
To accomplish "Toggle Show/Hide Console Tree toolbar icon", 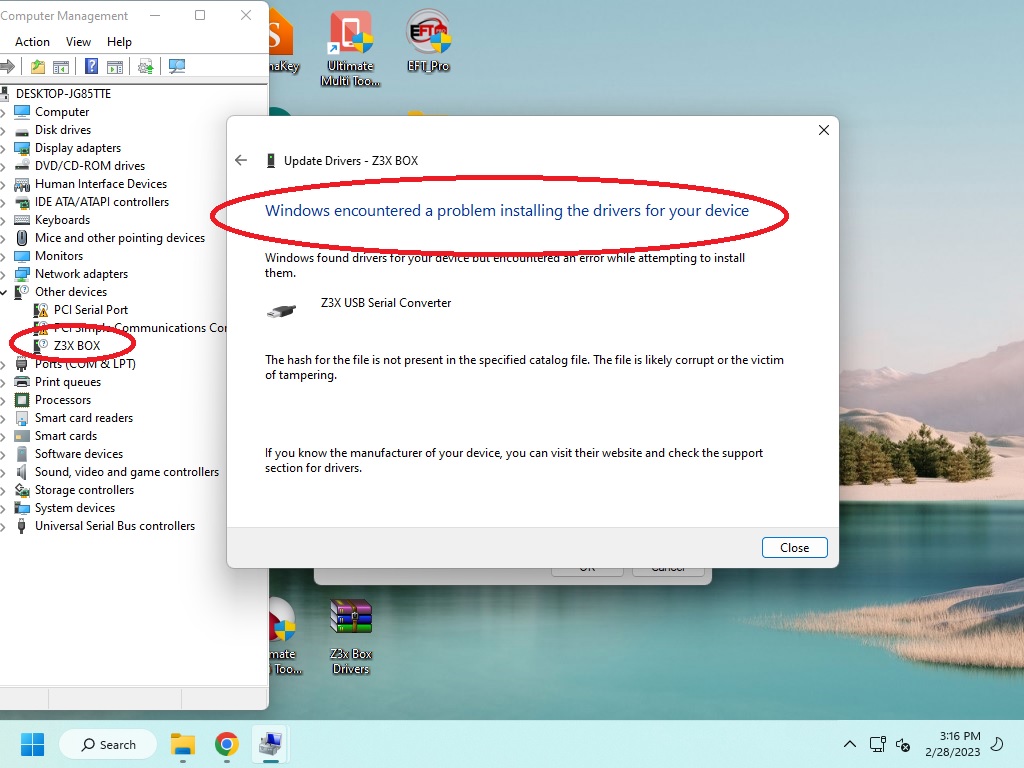I will 61,66.
